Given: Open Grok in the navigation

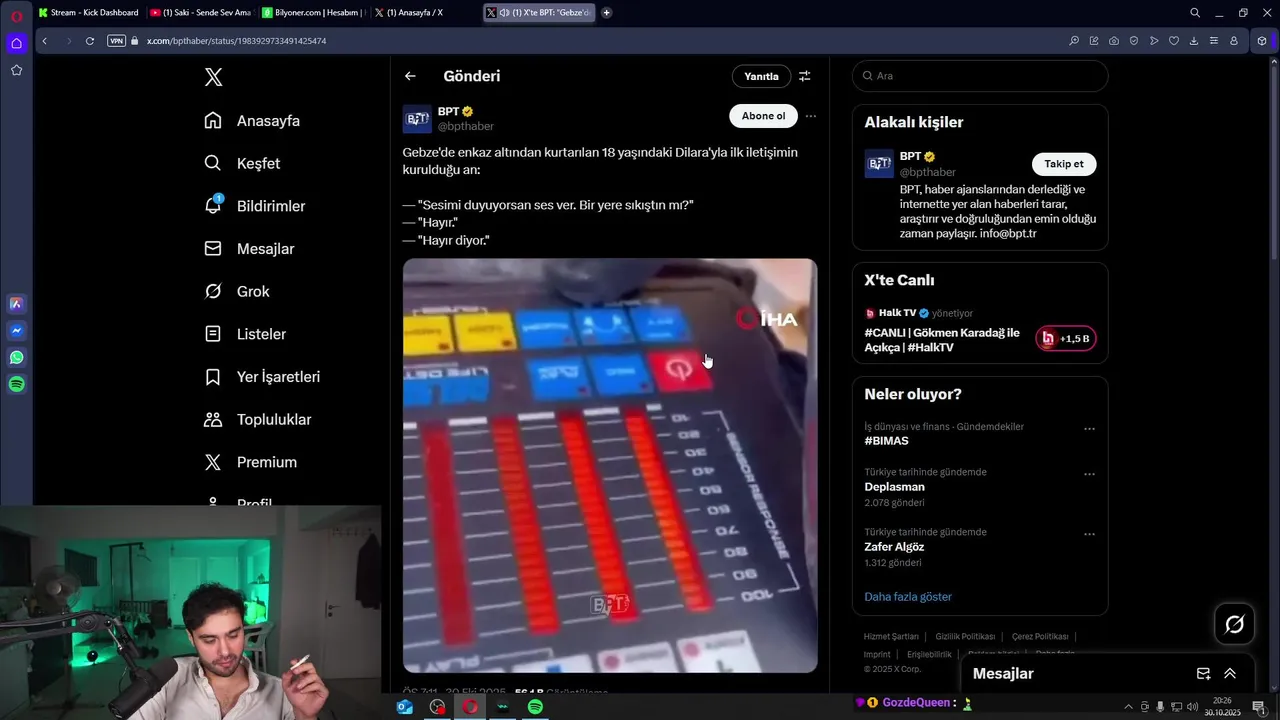Looking at the screenshot, I should (237, 291).
